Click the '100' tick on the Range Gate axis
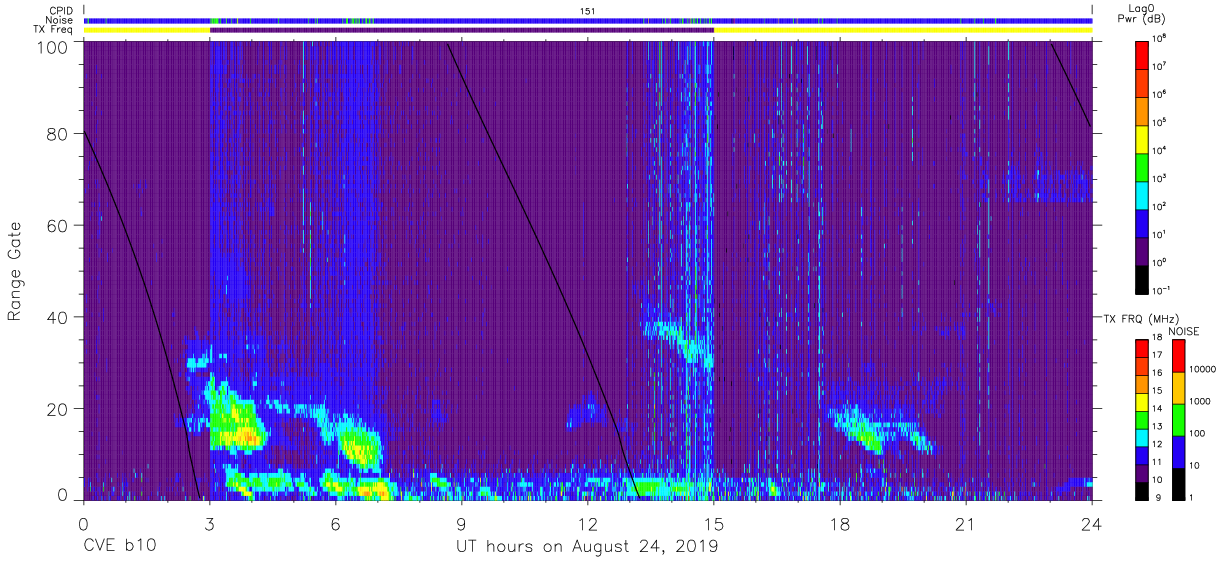Image resolution: width=1228 pixels, height=567 pixels. (x=52, y=47)
